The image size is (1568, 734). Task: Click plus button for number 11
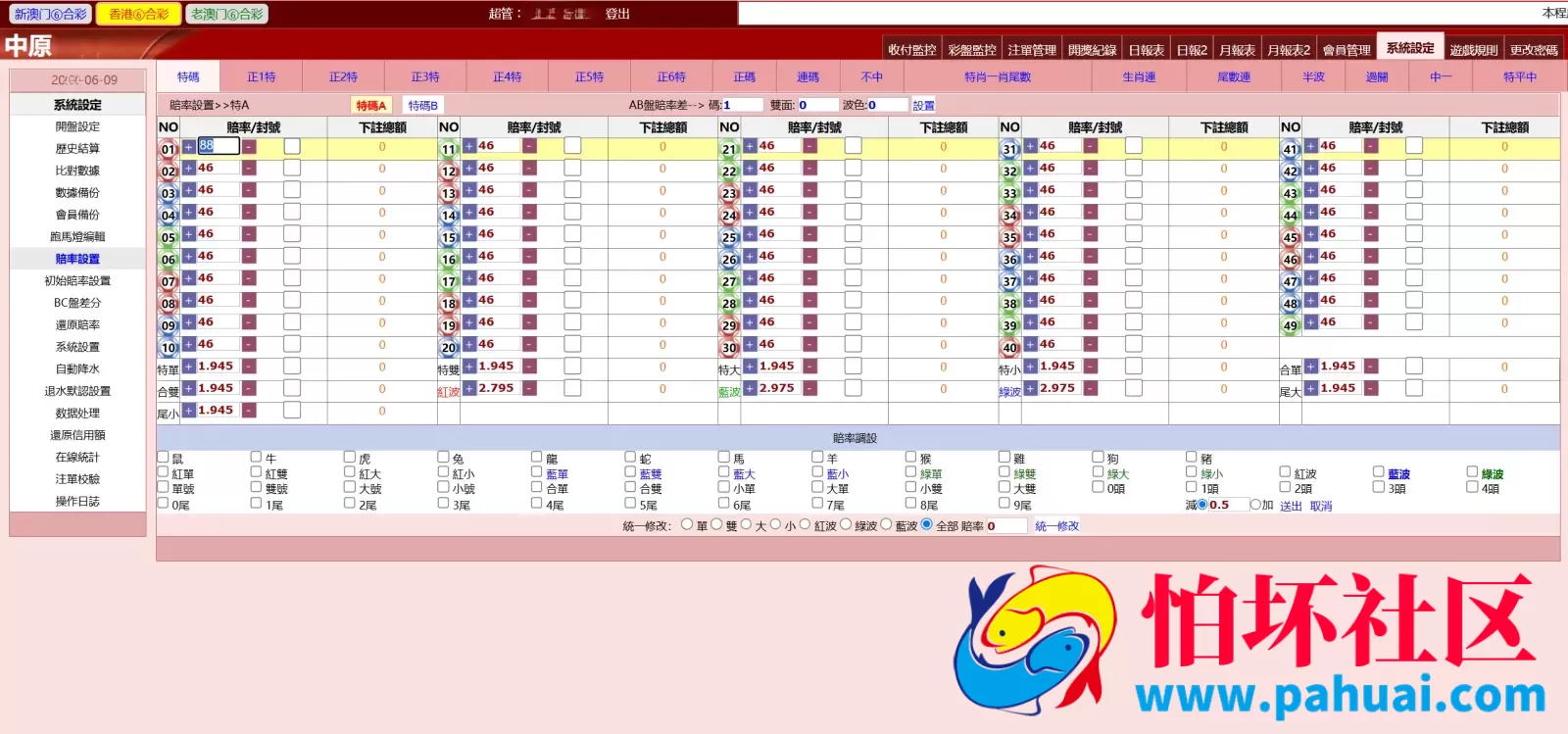[469, 146]
